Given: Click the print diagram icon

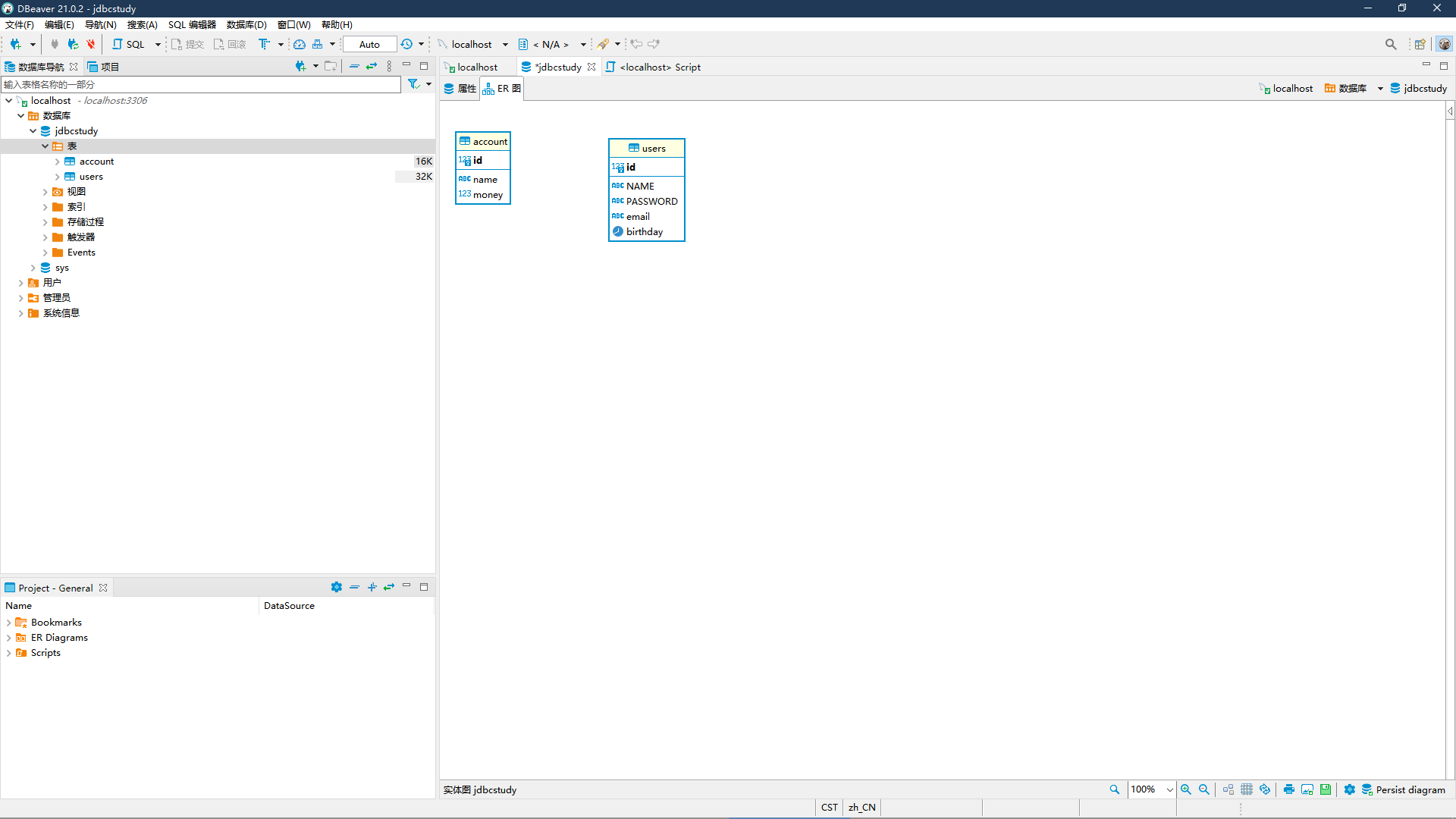Looking at the screenshot, I should click(1289, 789).
